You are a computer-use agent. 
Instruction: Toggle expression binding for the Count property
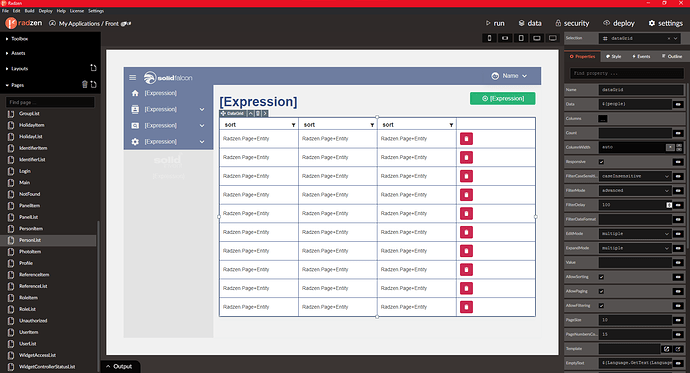coord(678,133)
